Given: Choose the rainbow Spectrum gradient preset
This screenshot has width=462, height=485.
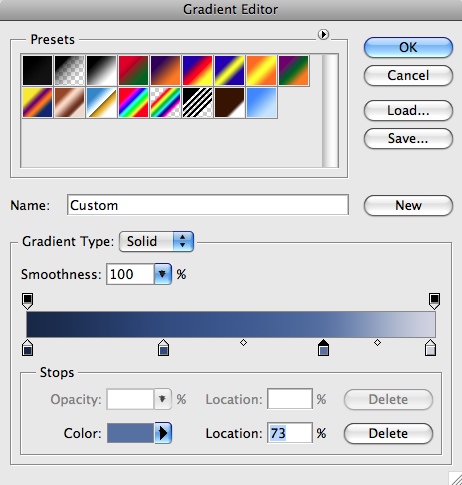Looking at the screenshot, I should pos(133,102).
